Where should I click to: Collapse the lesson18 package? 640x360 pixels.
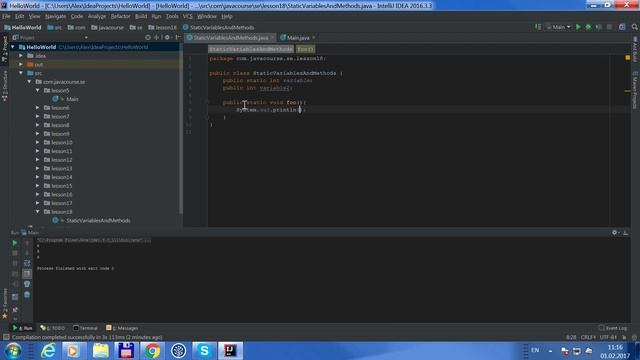coord(38,211)
